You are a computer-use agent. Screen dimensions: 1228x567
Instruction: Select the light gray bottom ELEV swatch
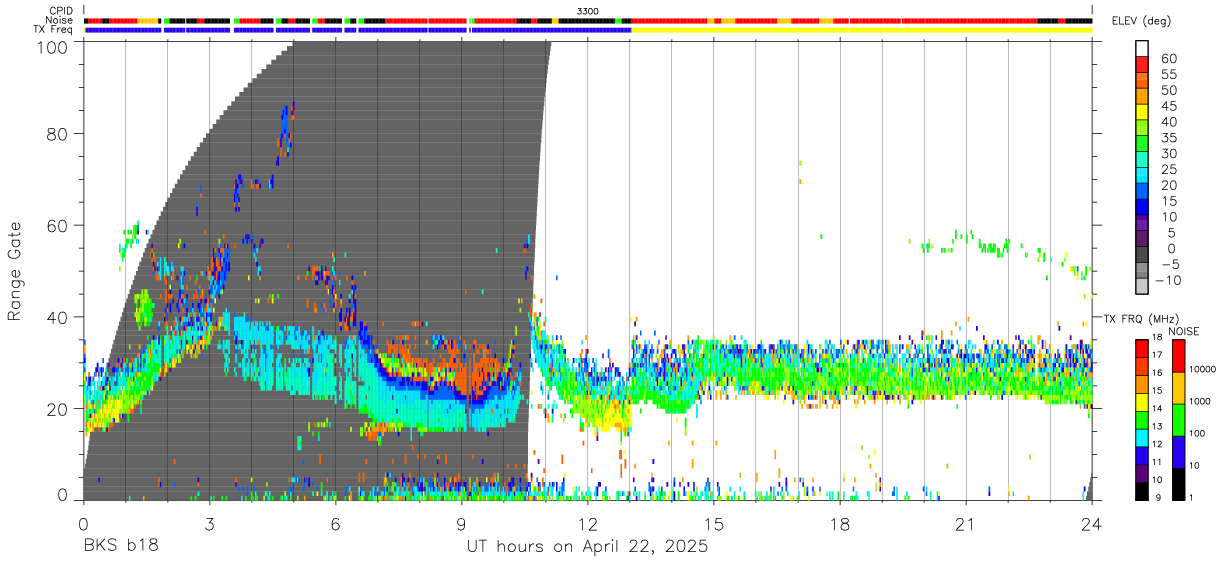1141,287
